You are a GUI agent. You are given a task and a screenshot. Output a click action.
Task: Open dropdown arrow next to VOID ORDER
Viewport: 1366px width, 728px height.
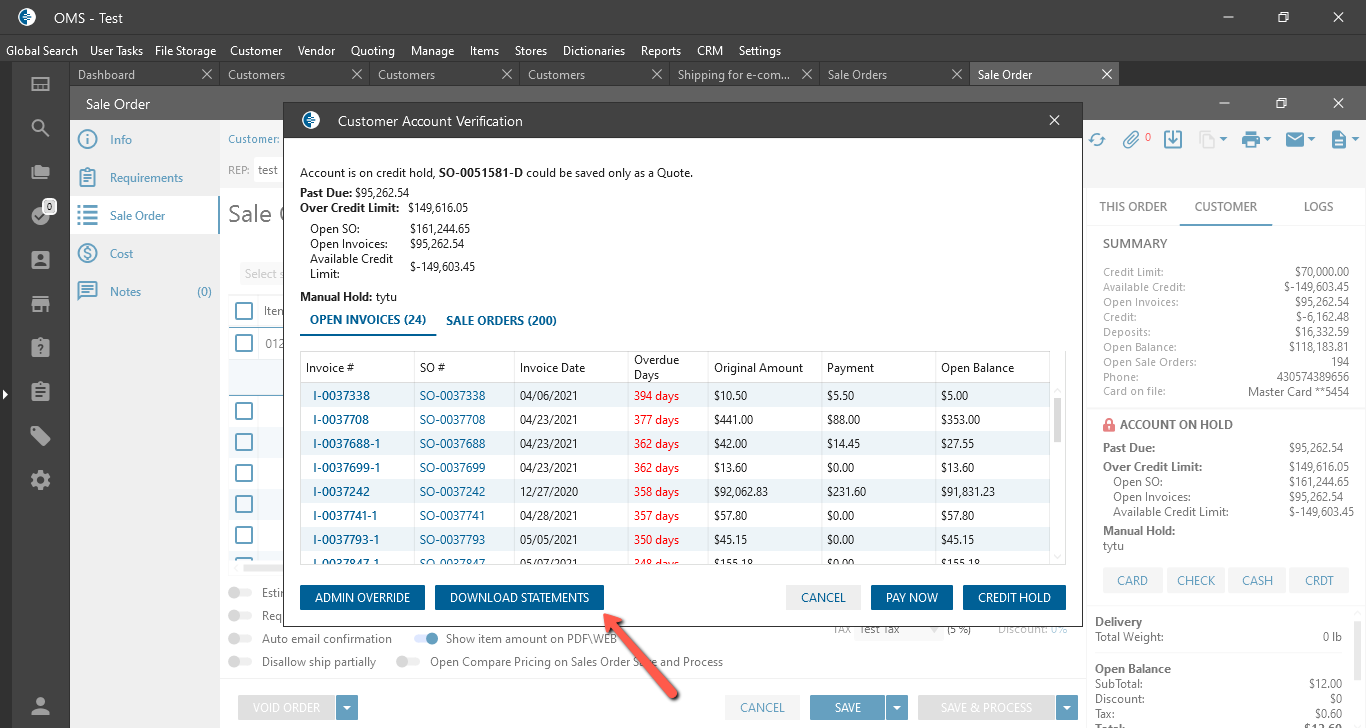(x=347, y=708)
